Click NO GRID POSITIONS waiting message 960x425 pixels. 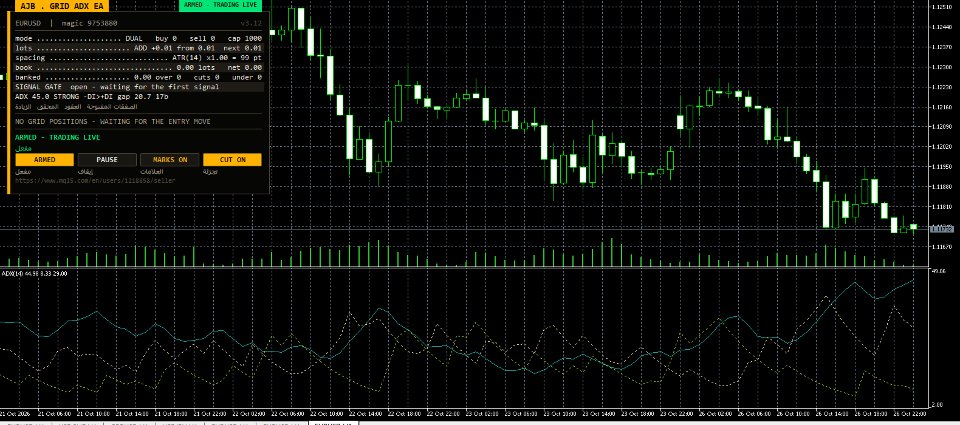[113, 122]
